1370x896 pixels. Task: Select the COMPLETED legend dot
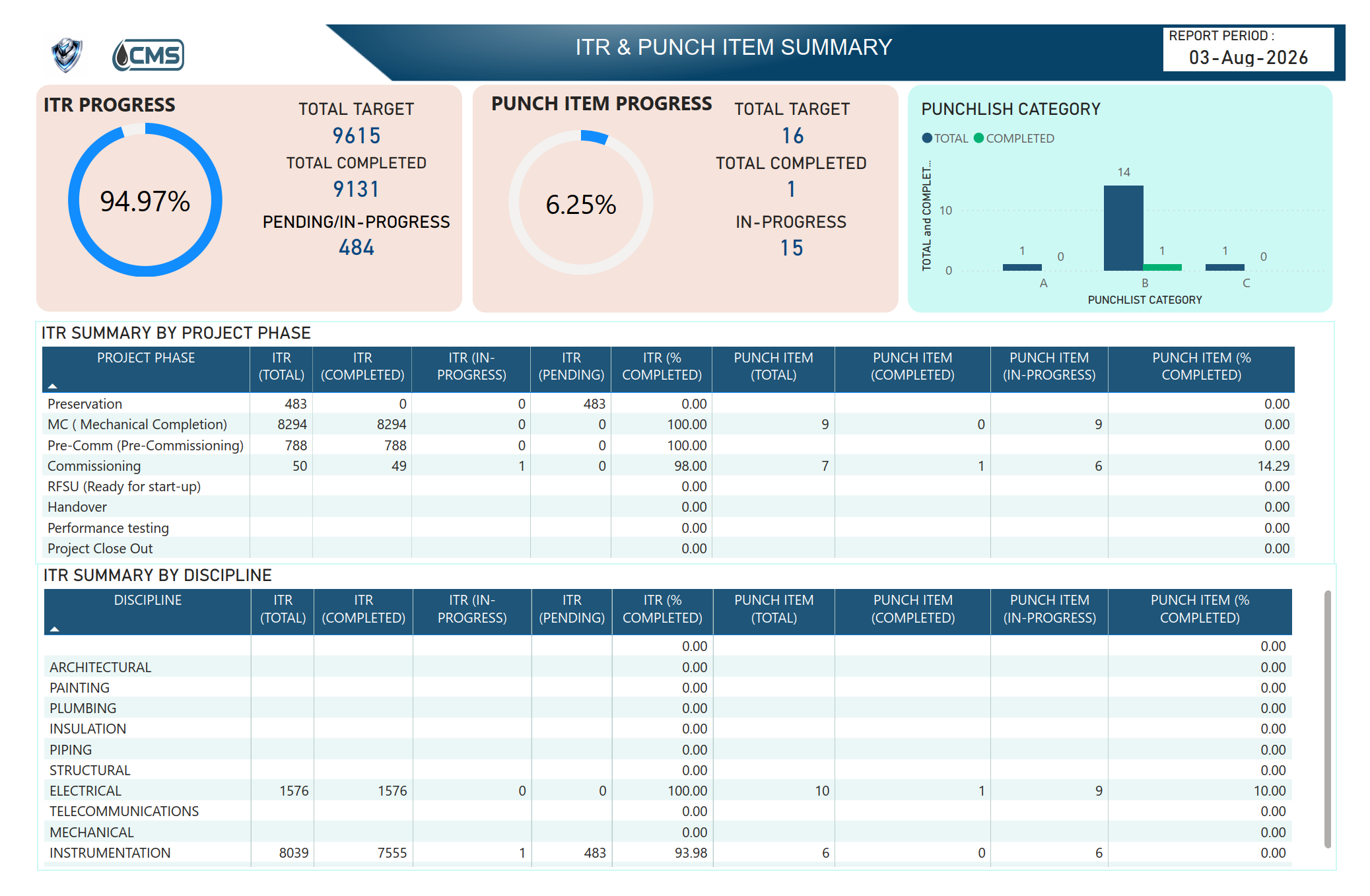click(x=979, y=138)
